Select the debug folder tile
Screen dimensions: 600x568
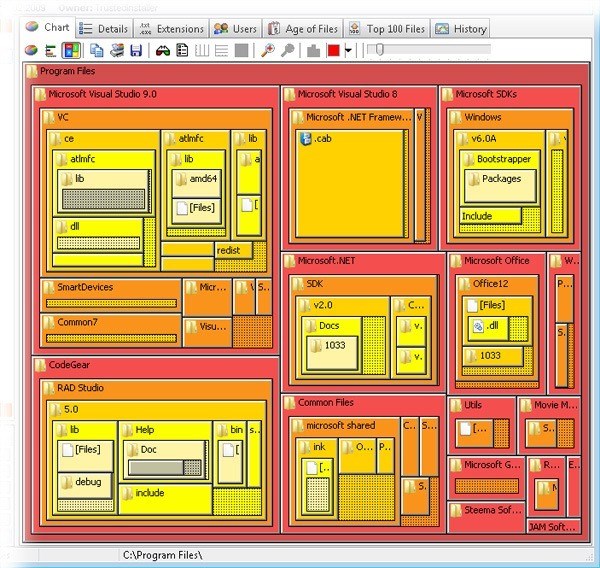click(x=85, y=485)
